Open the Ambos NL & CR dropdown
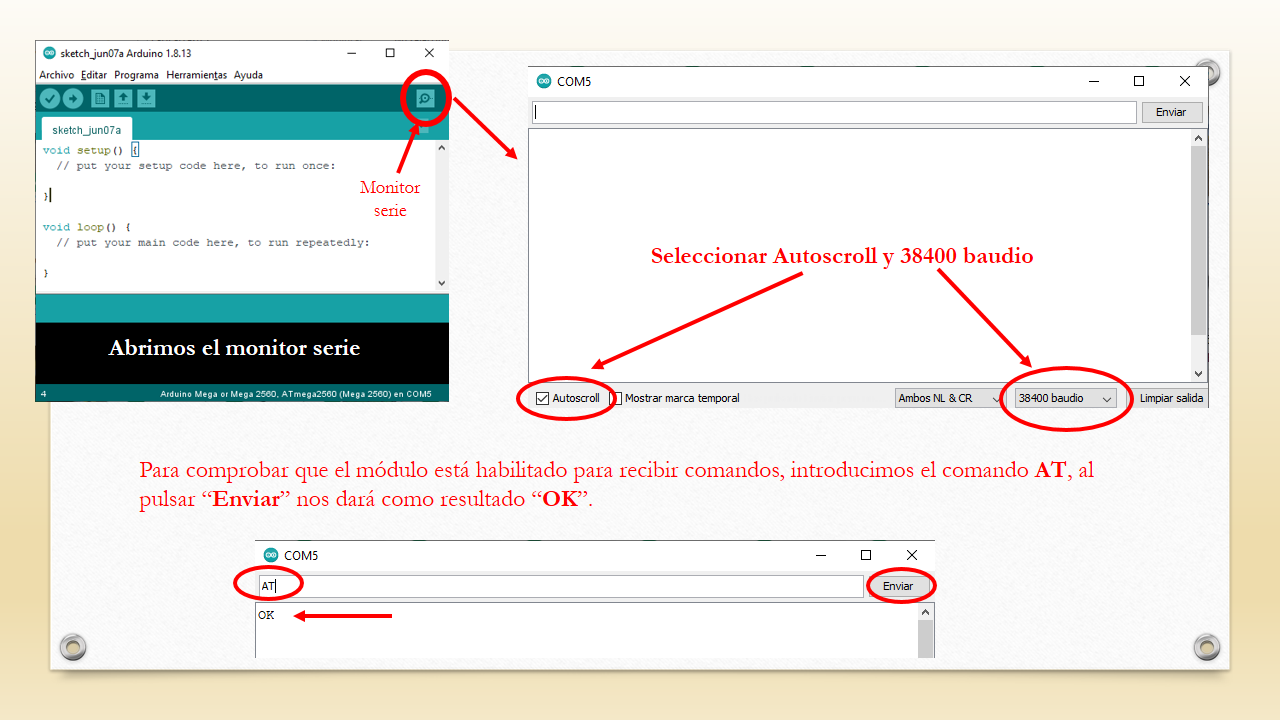The image size is (1280, 720). point(949,398)
